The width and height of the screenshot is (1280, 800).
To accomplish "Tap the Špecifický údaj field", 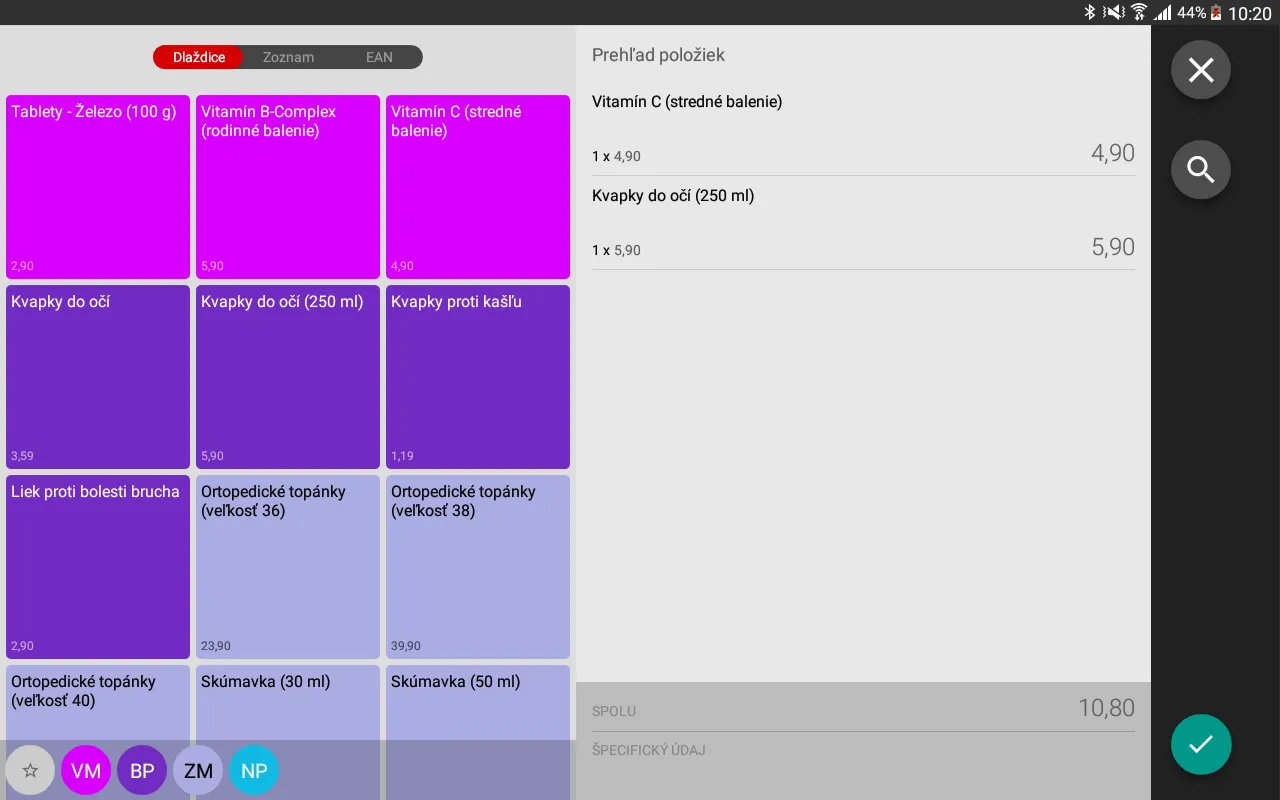I will tap(863, 750).
